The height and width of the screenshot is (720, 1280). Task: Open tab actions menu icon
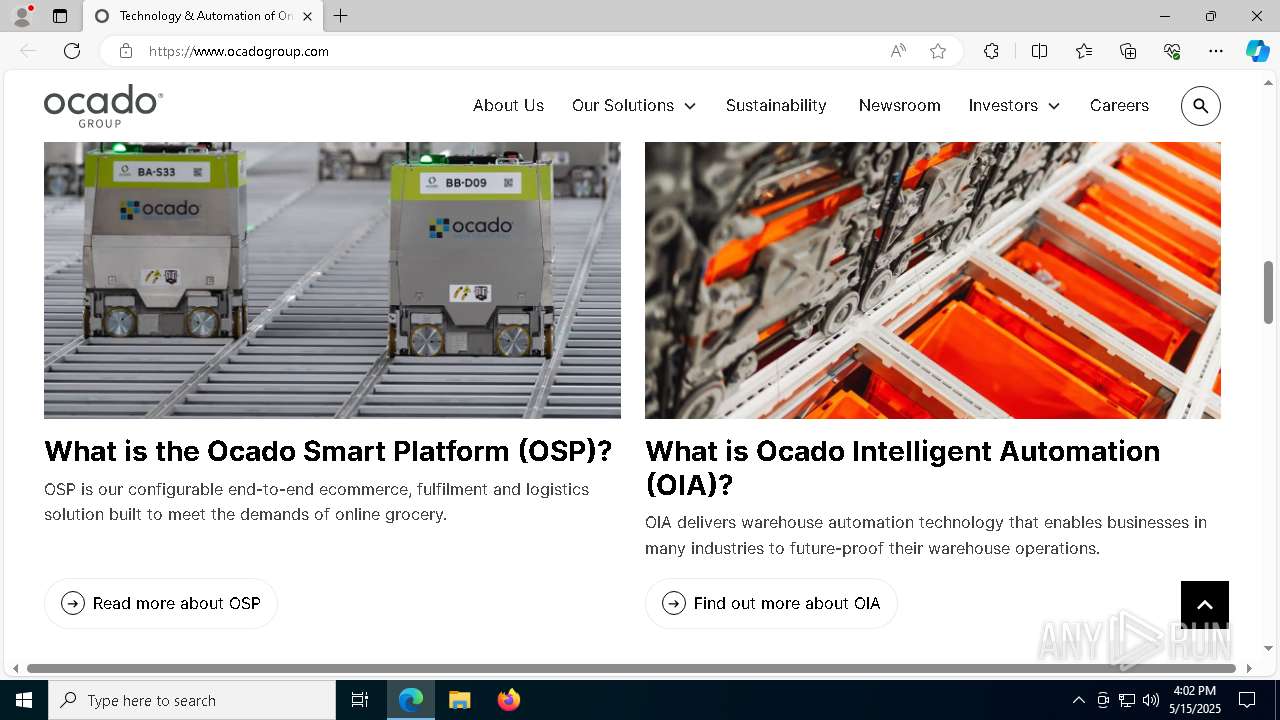point(60,16)
